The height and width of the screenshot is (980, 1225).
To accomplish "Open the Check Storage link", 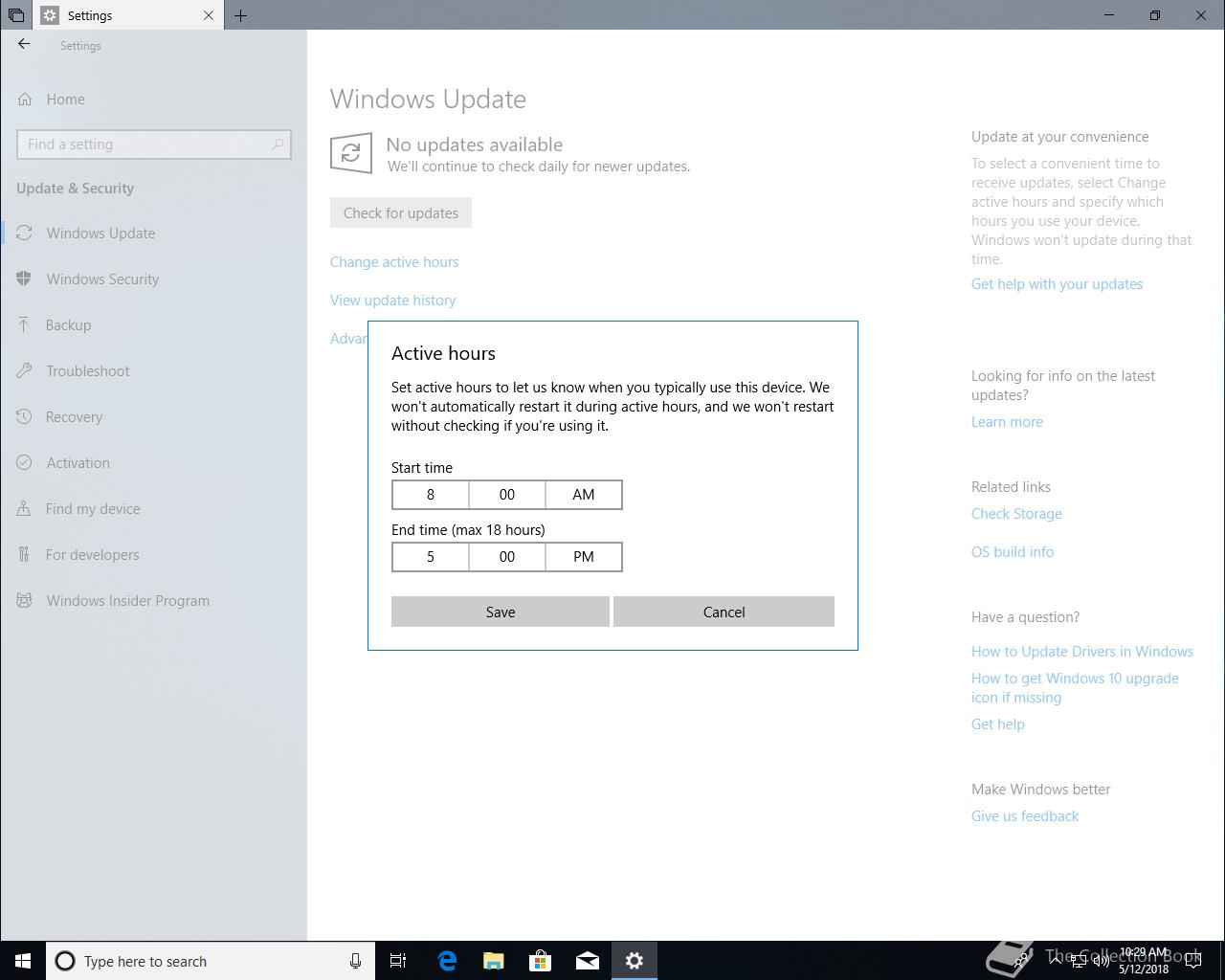I will (x=1016, y=514).
